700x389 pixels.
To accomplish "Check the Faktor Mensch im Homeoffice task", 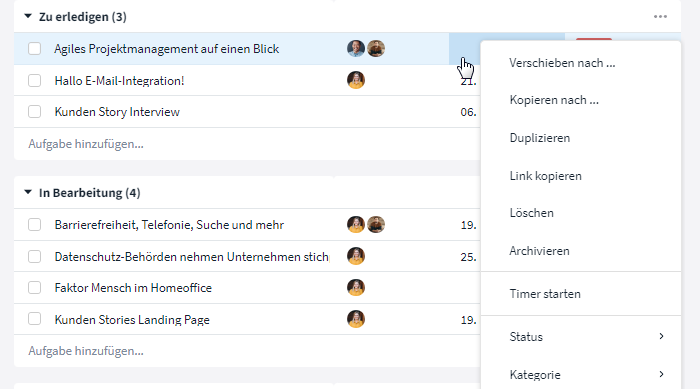I will (34, 288).
